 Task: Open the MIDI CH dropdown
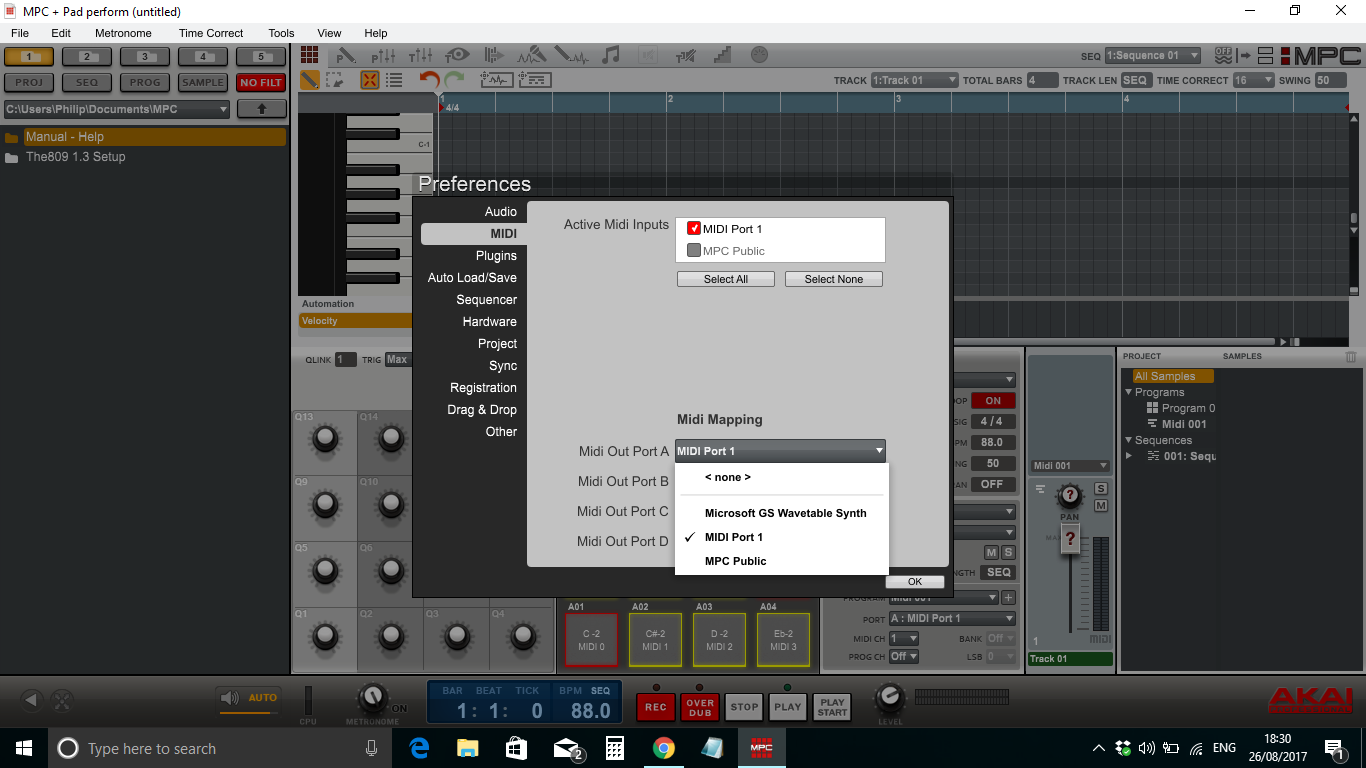[x=904, y=638]
